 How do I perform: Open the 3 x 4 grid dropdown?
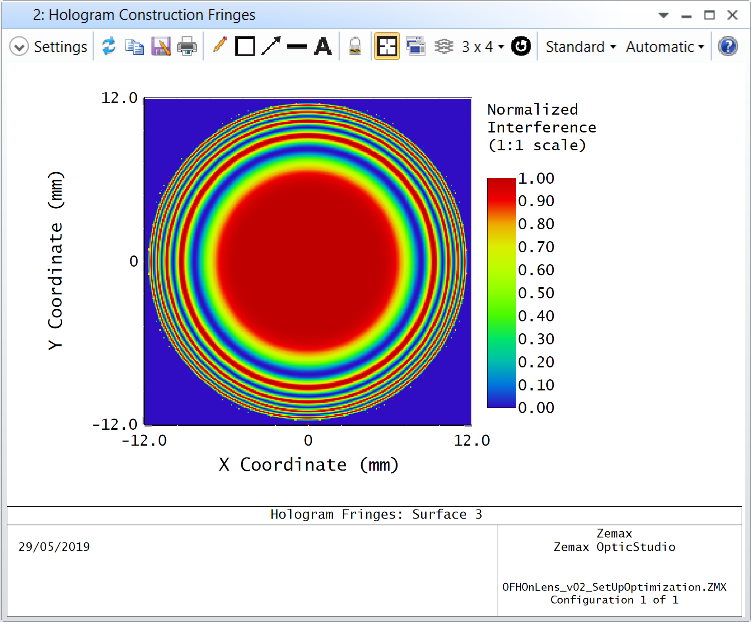pos(483,46)
